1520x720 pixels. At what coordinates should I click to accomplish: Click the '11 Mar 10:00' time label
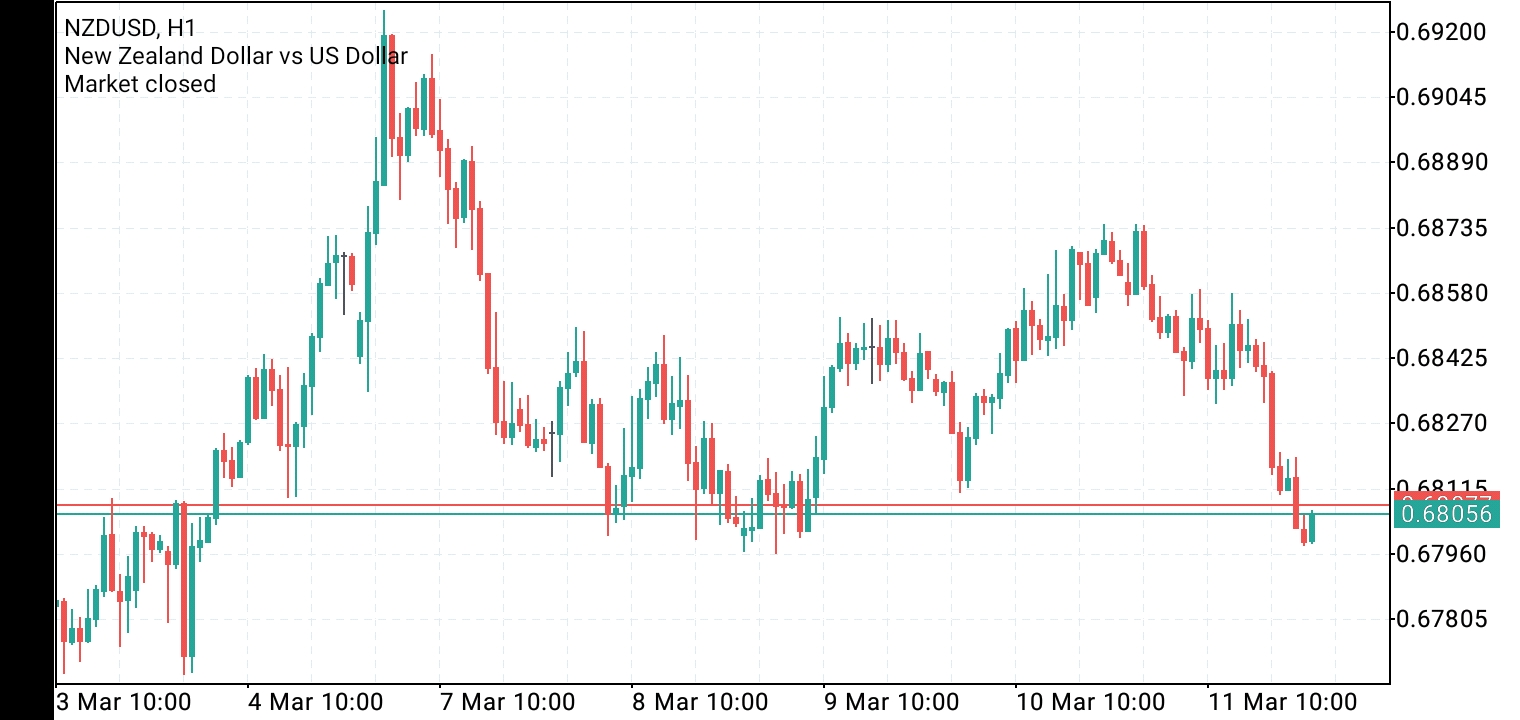tap(1282, 701)
